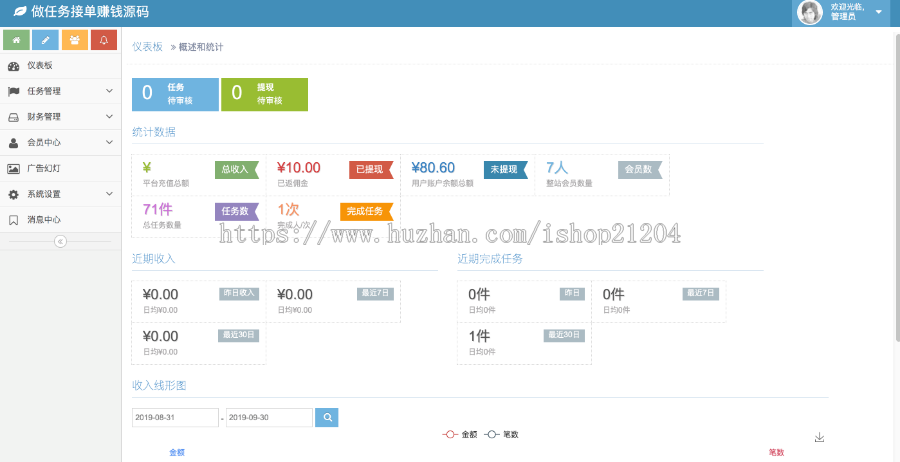Click the person icon beside 会员中心
The width and height of the screenshot is (900, 462).
[13, 143]
